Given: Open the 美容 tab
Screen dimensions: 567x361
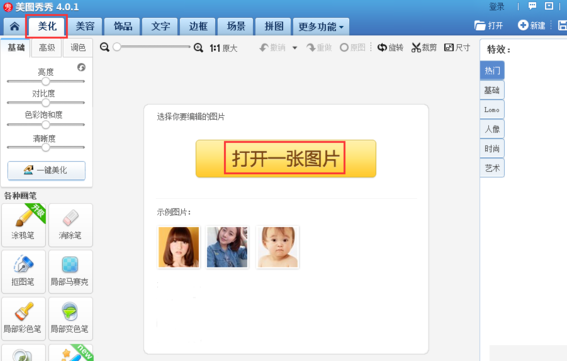Looking at the screenshot, I should point(85,26).
